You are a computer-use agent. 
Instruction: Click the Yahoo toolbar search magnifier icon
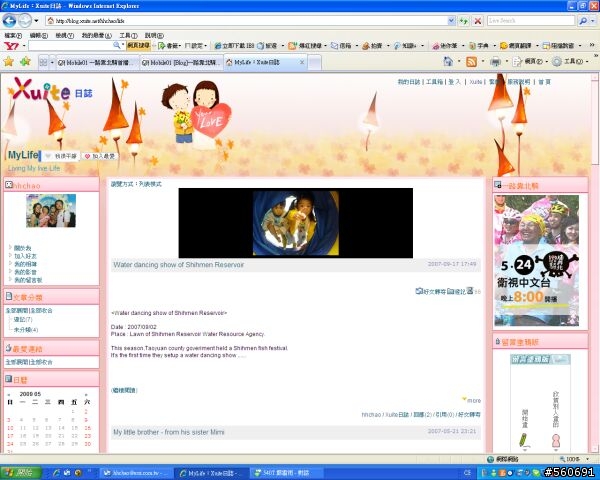click(117, 46)
